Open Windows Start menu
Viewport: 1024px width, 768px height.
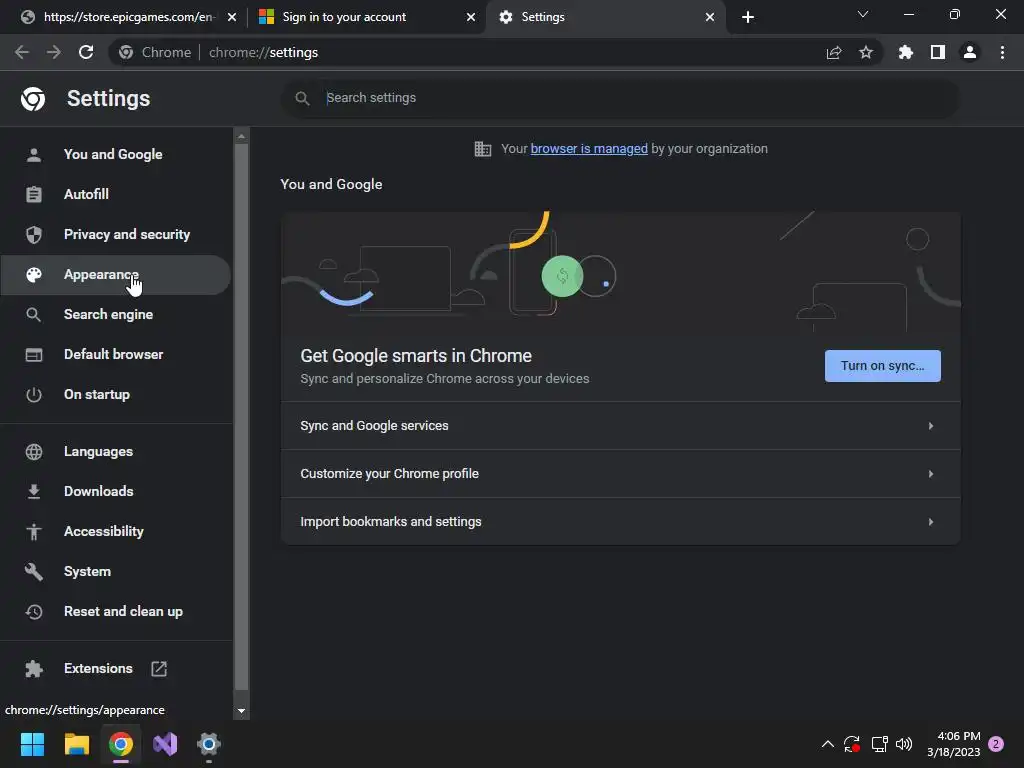(x=32, y=744)
